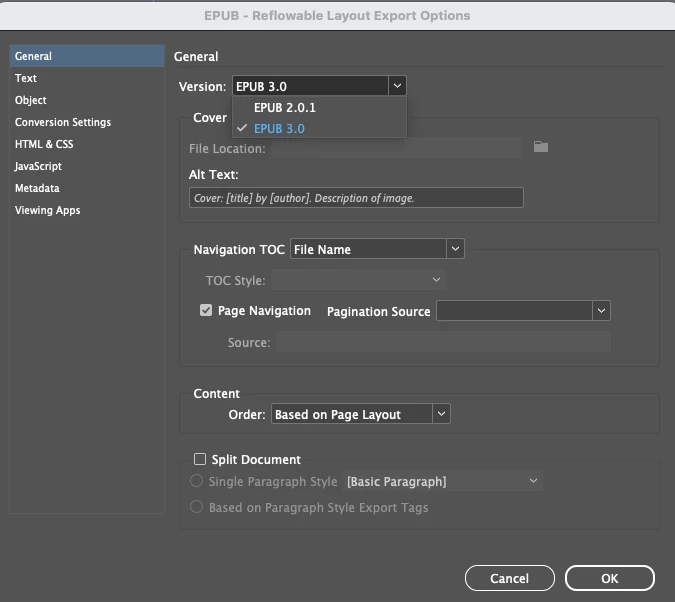Click the Version field showing EPUB 3.0
675x602 pixels.
point(310,86)
